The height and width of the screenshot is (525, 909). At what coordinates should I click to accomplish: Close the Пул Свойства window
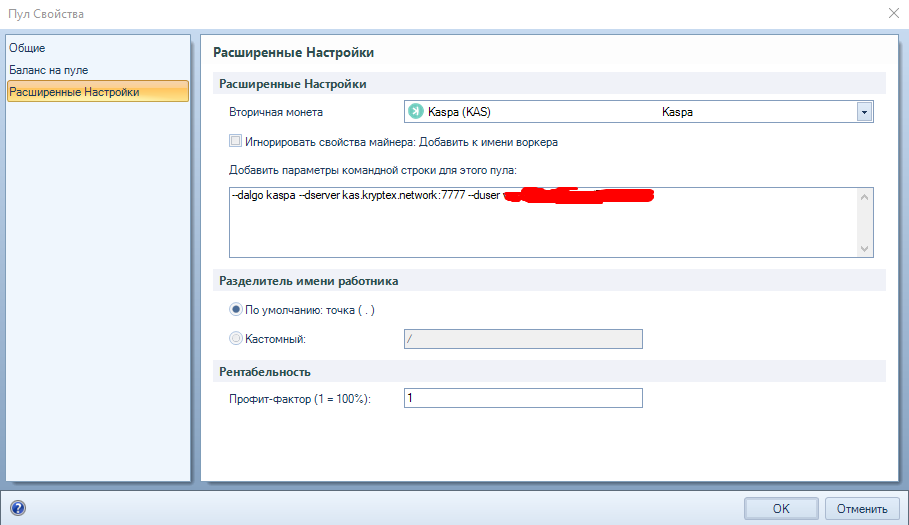coord(894,13)
